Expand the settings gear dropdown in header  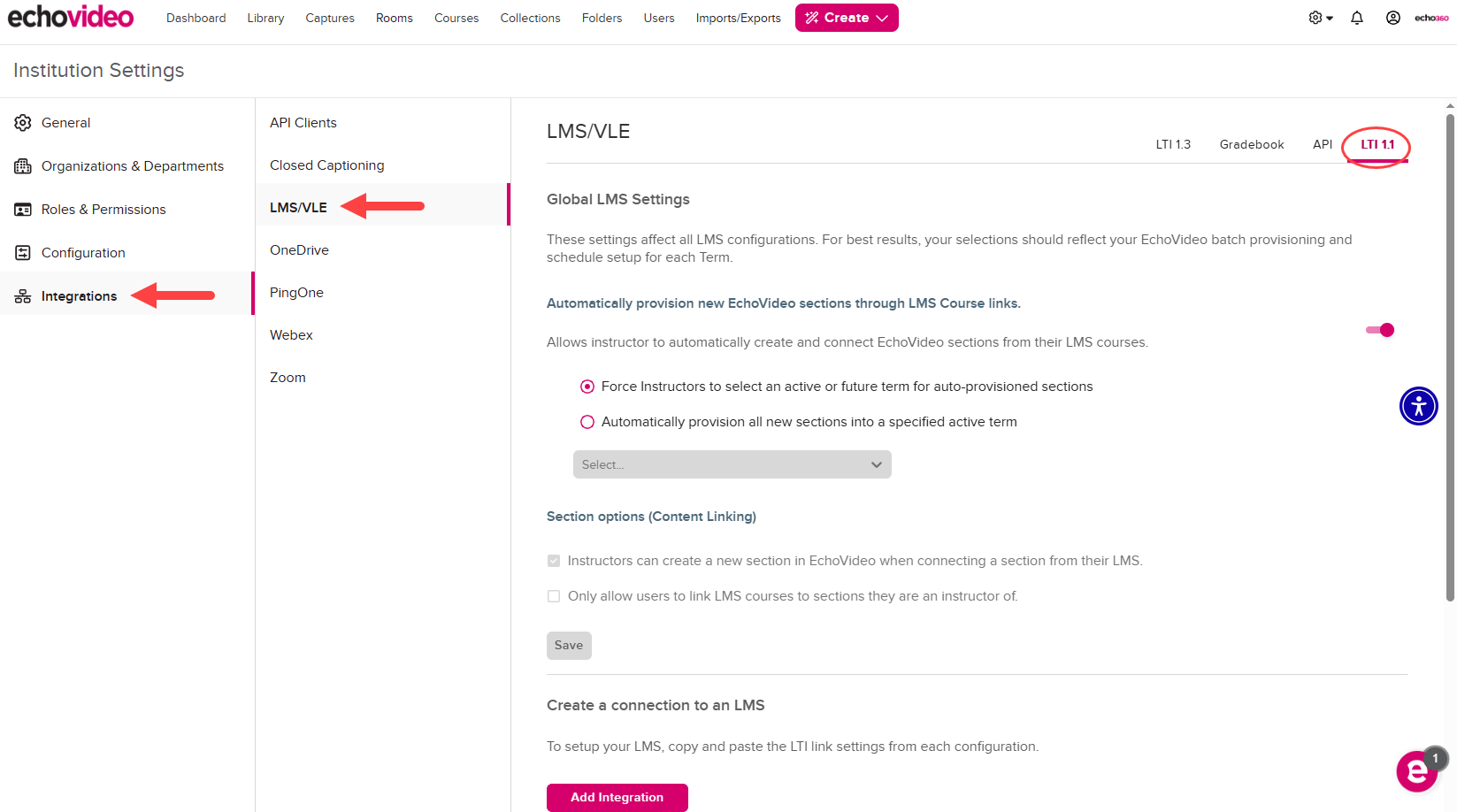click(1320, 18)
